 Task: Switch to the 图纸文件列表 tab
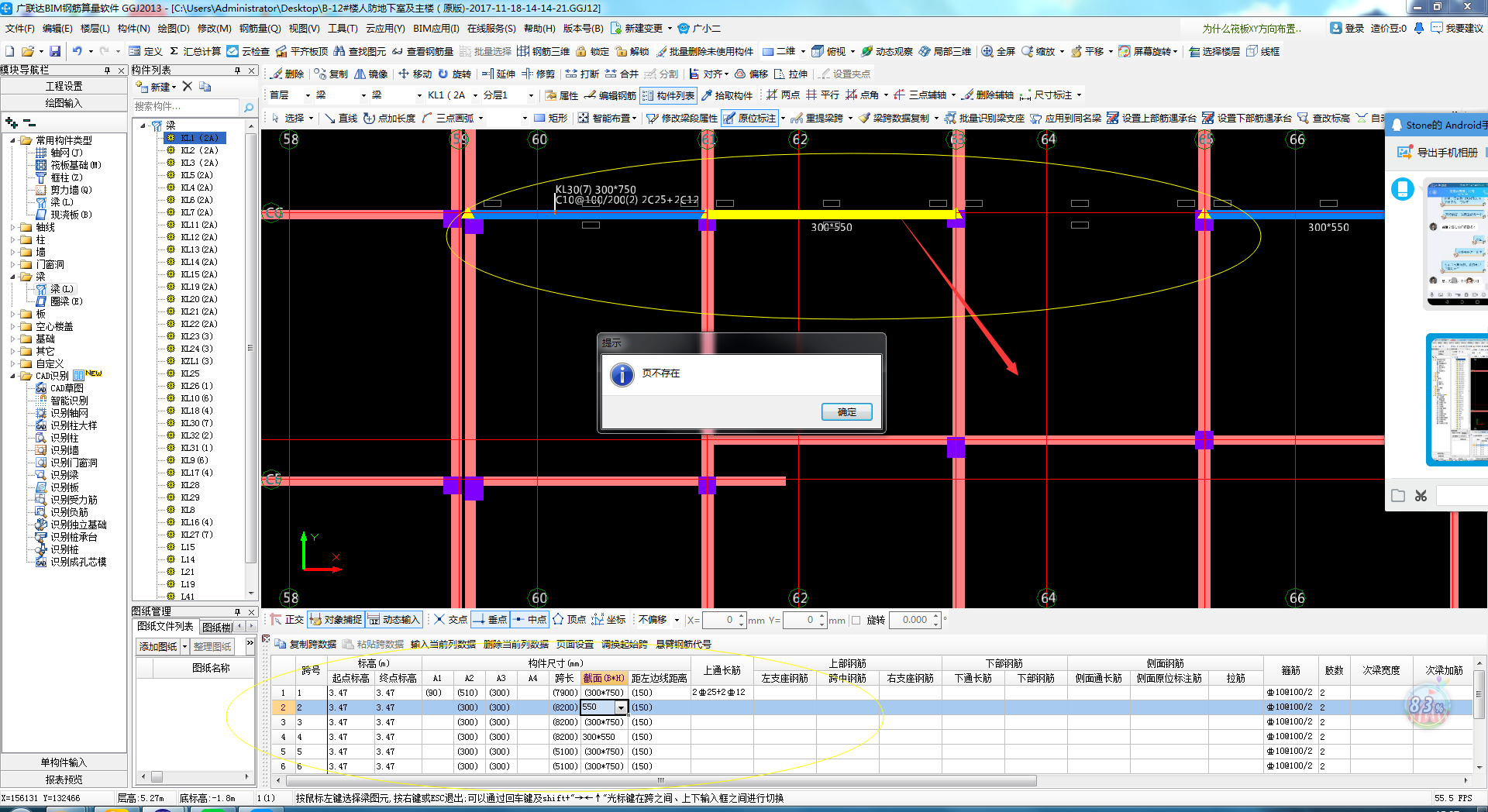click(x=165, y=626)
